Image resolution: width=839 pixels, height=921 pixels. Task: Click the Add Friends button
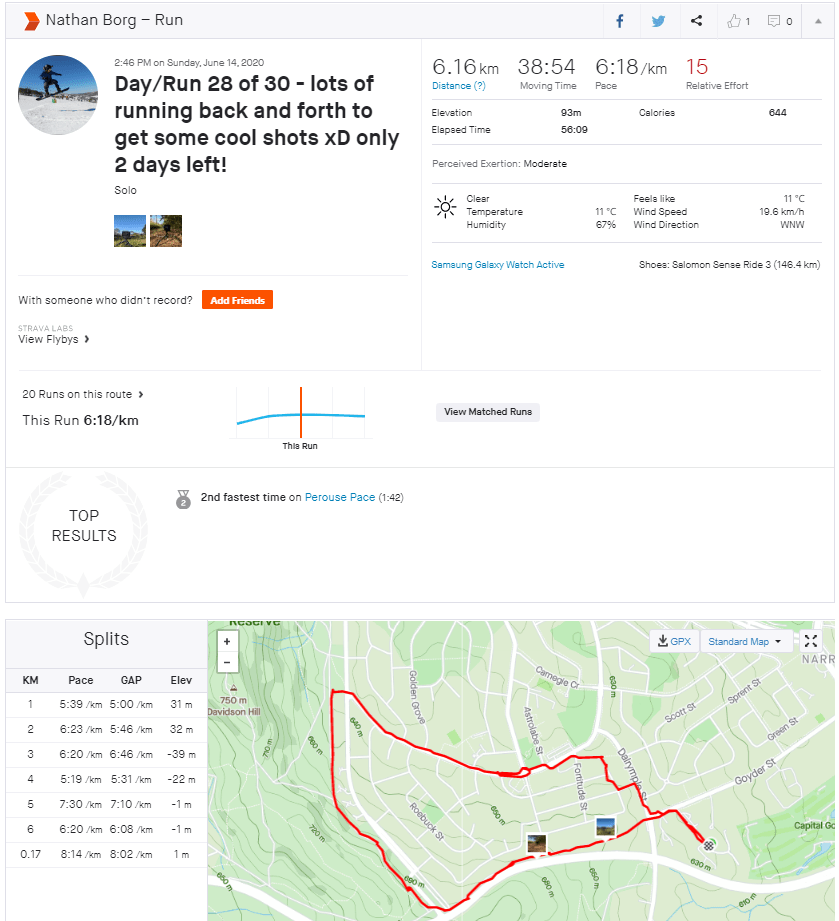[237, 300]
